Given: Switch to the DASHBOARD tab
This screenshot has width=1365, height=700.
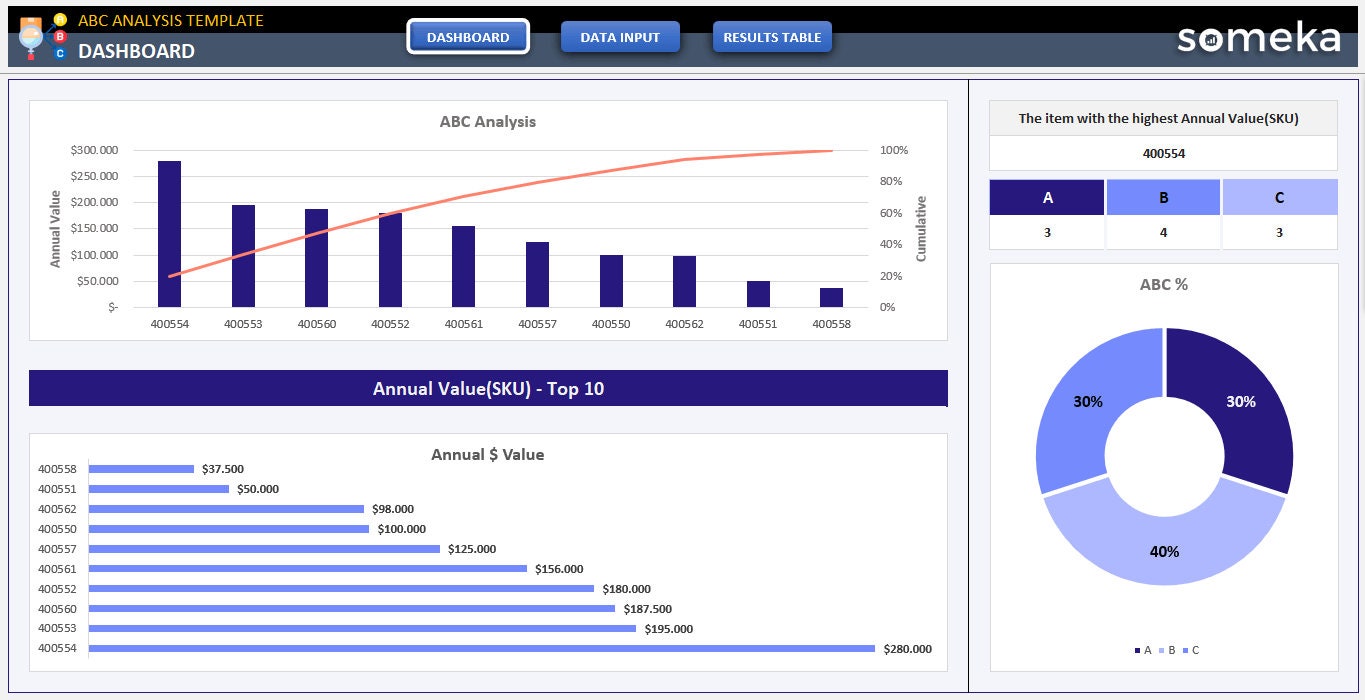Looking at the screenshot, I should [468, 36].
